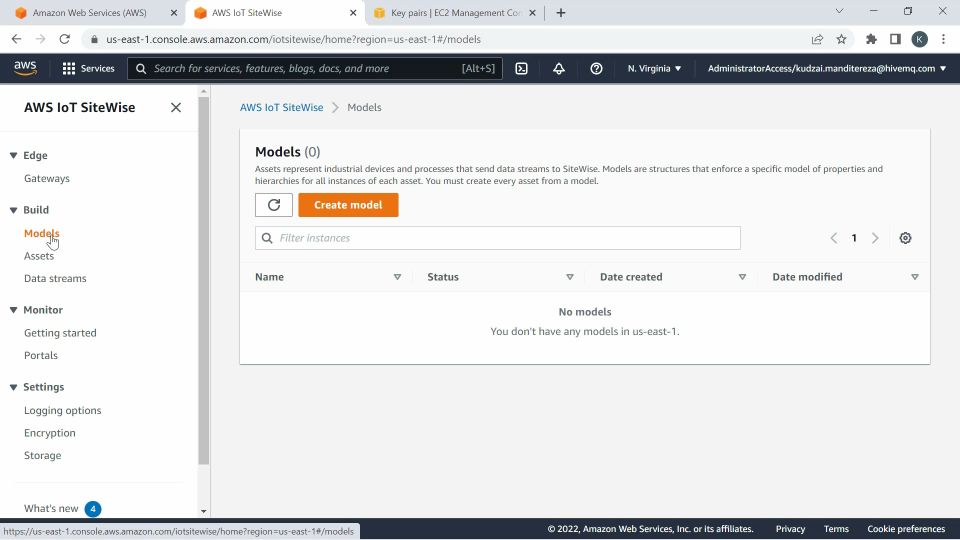The width and height of the screenshot is (960, 540).
Task: Go to next page of models
Action: [875, 238]
